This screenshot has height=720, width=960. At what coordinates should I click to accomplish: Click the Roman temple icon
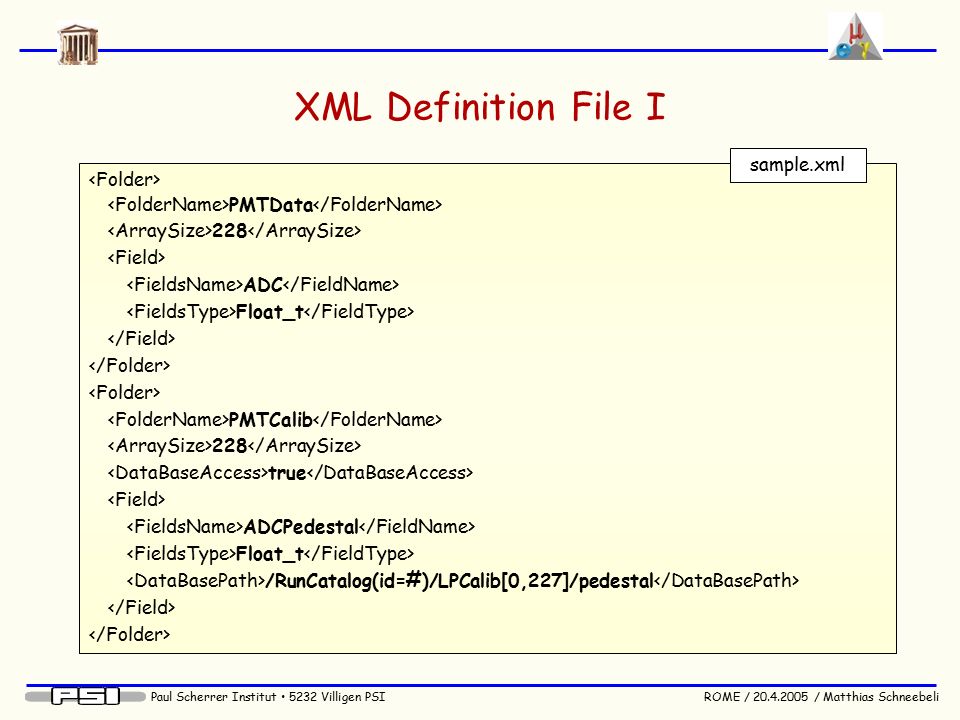pos(78,44)
